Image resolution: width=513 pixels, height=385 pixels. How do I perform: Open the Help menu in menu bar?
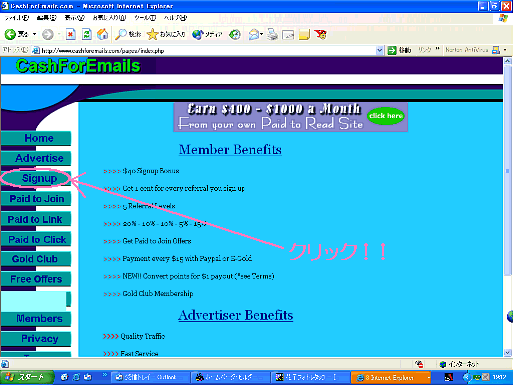point(175,18)
